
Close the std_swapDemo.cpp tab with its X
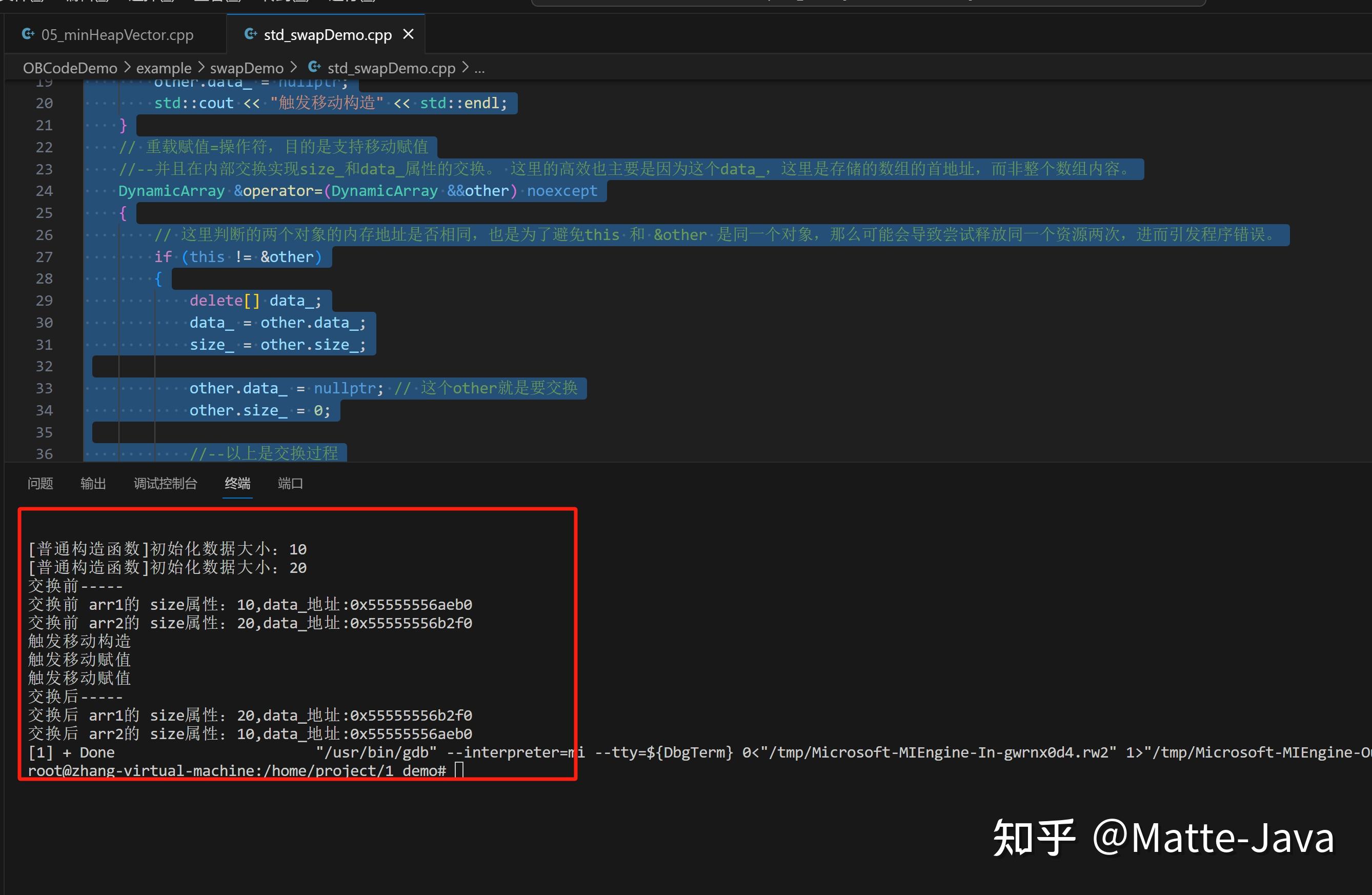(x=408, y=34)
